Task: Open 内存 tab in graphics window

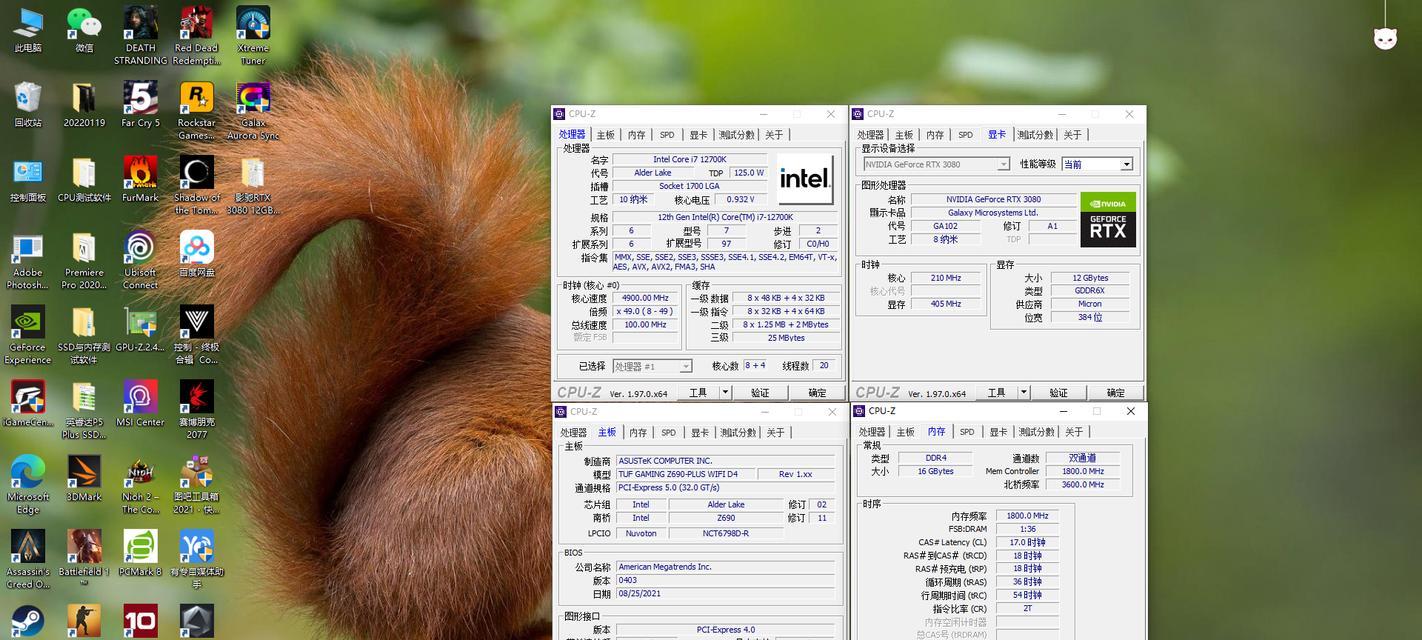Action: coord(935,135)
